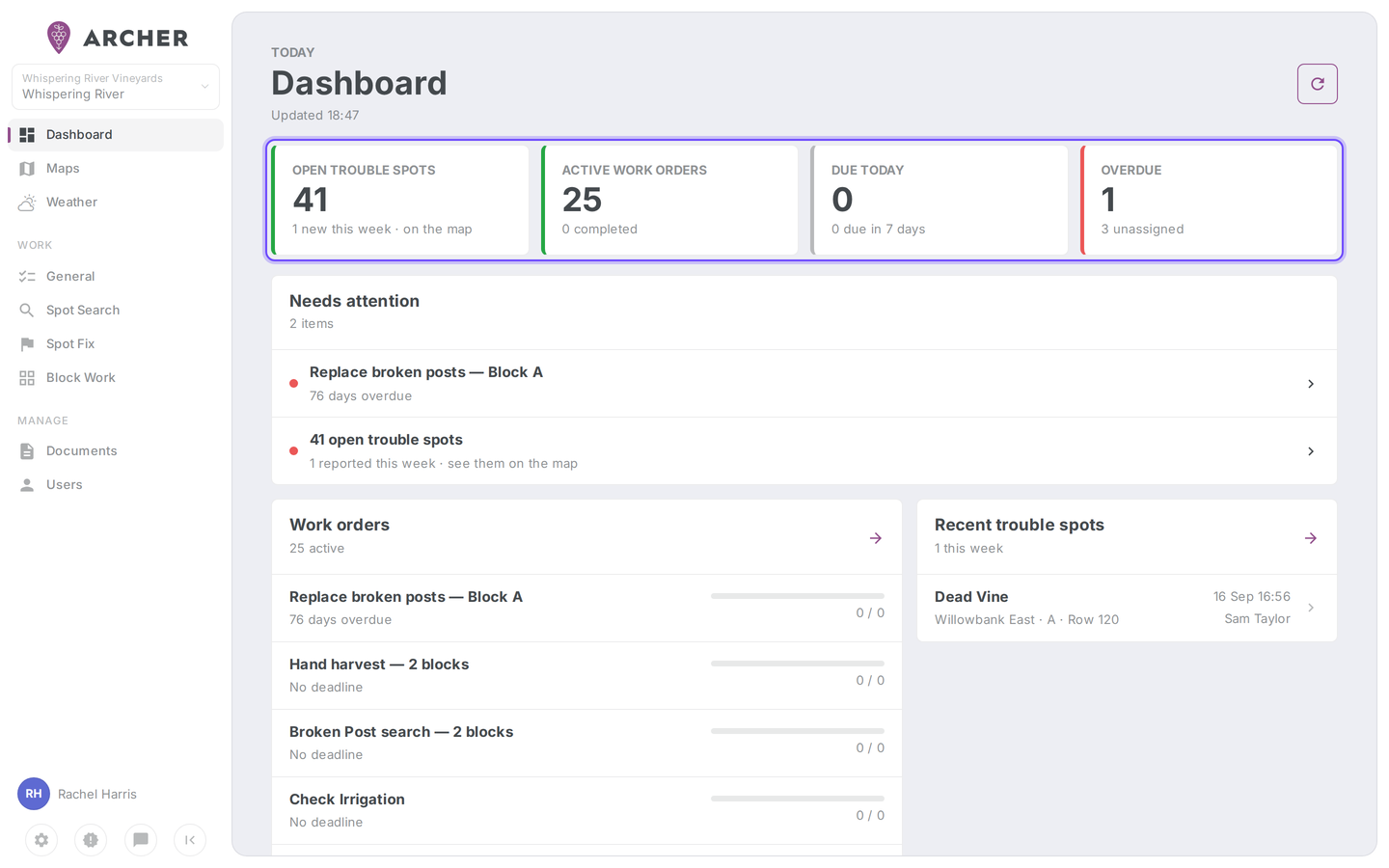Click the Documents file icon
This screenshot has height=868, width=1389.
[27, 451]
